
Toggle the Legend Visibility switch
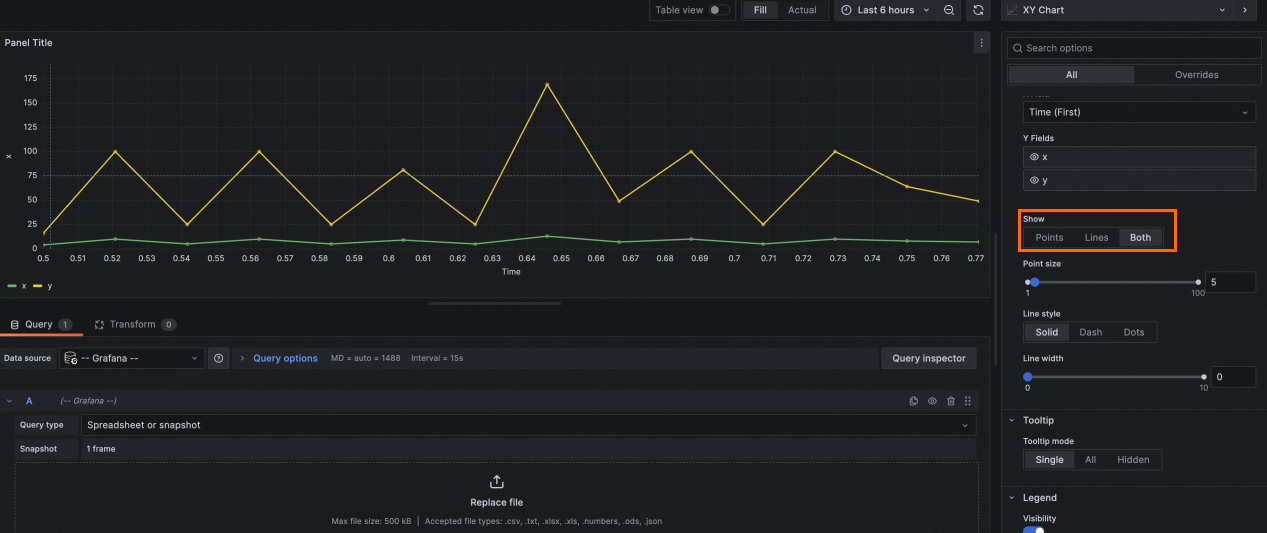point(1034,530)
